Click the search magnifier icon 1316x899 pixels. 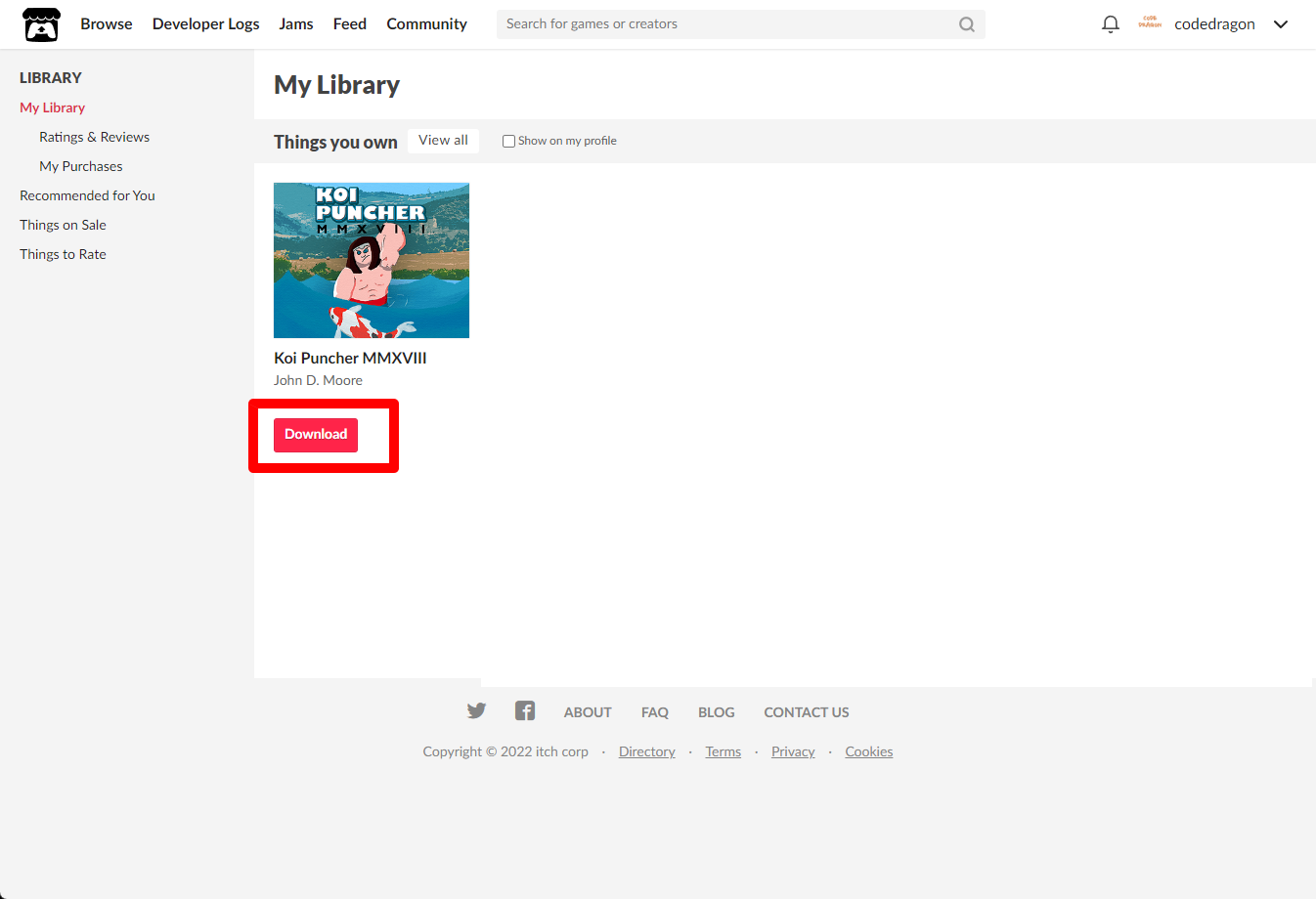coord(966,24)
